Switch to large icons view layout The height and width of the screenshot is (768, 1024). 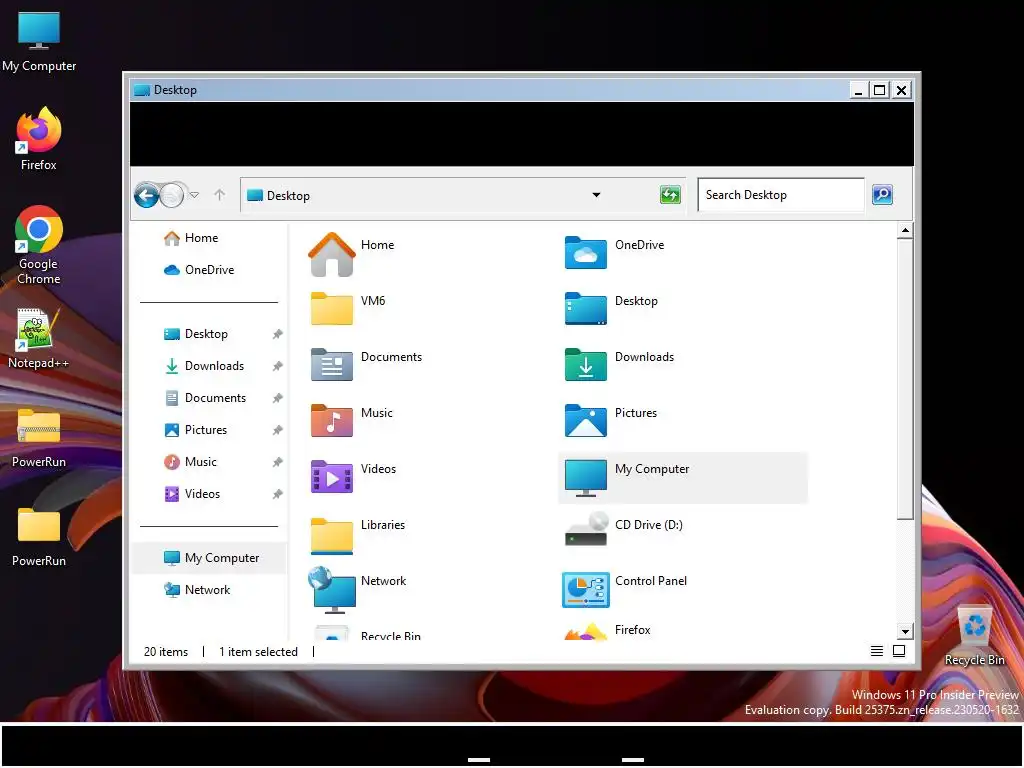pos(899,651)
